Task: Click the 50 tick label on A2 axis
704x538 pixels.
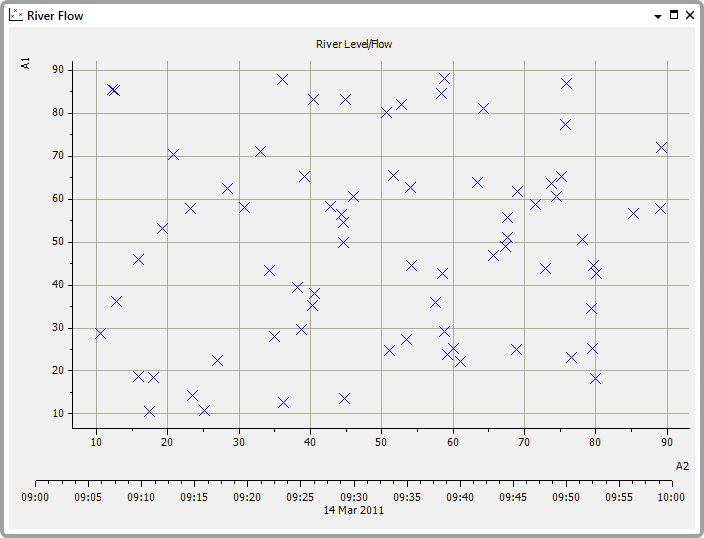Action: click(381, 442)
